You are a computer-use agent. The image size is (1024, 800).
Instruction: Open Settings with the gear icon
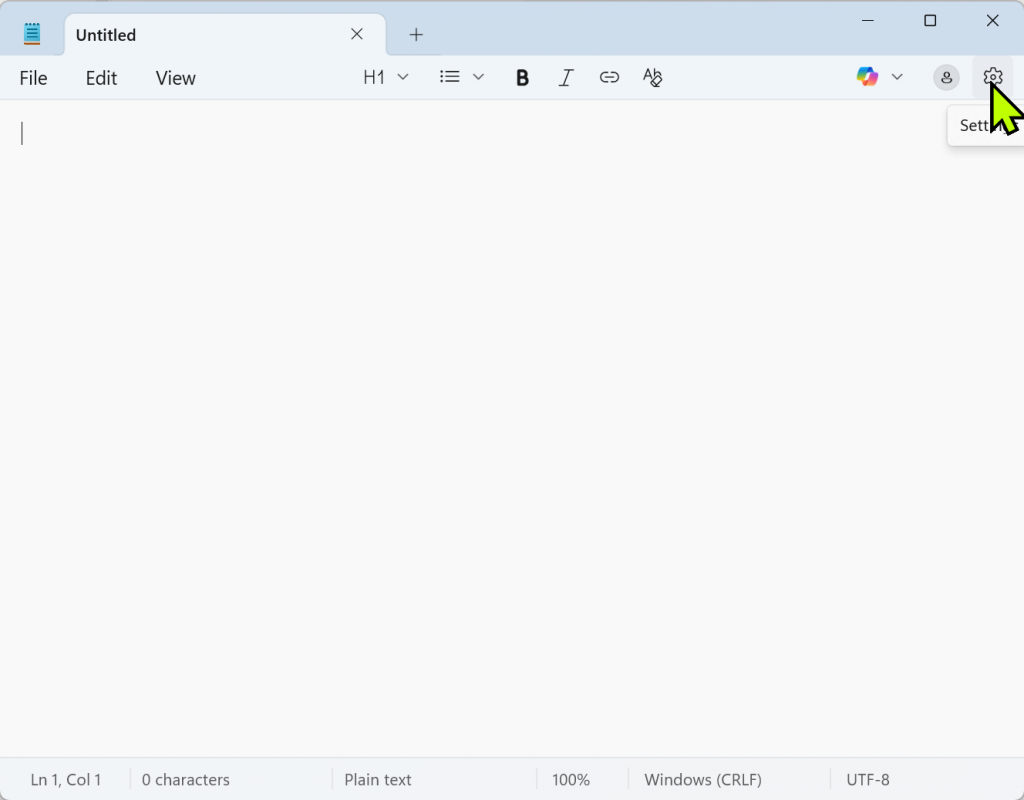[992, 77]
